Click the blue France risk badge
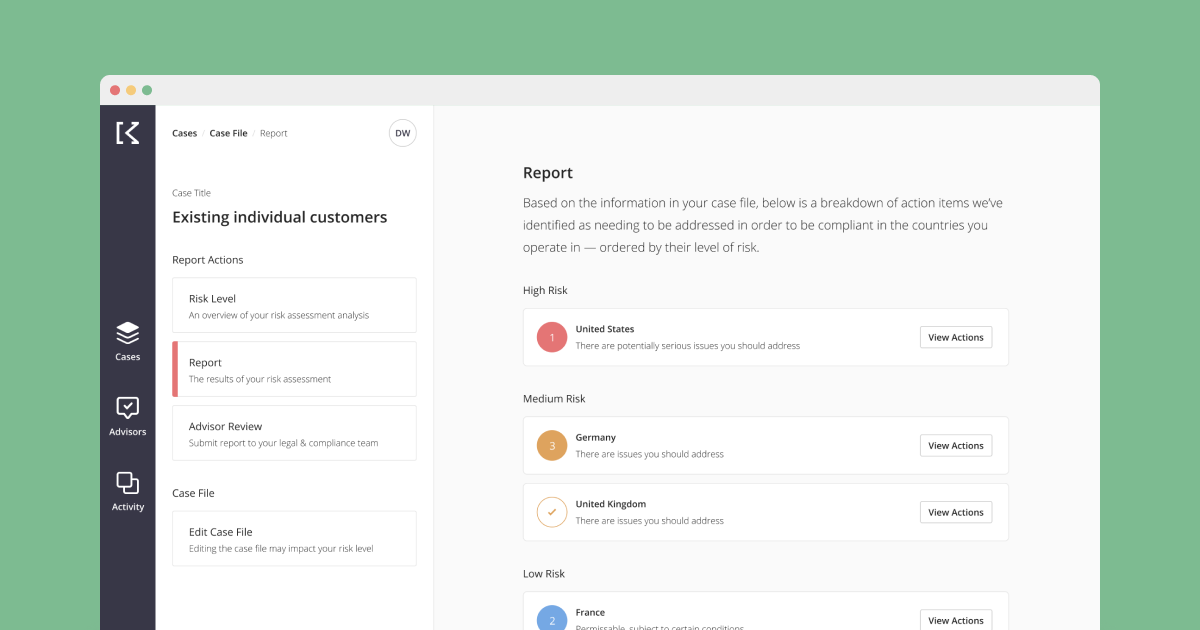 (x=552, y=619)
